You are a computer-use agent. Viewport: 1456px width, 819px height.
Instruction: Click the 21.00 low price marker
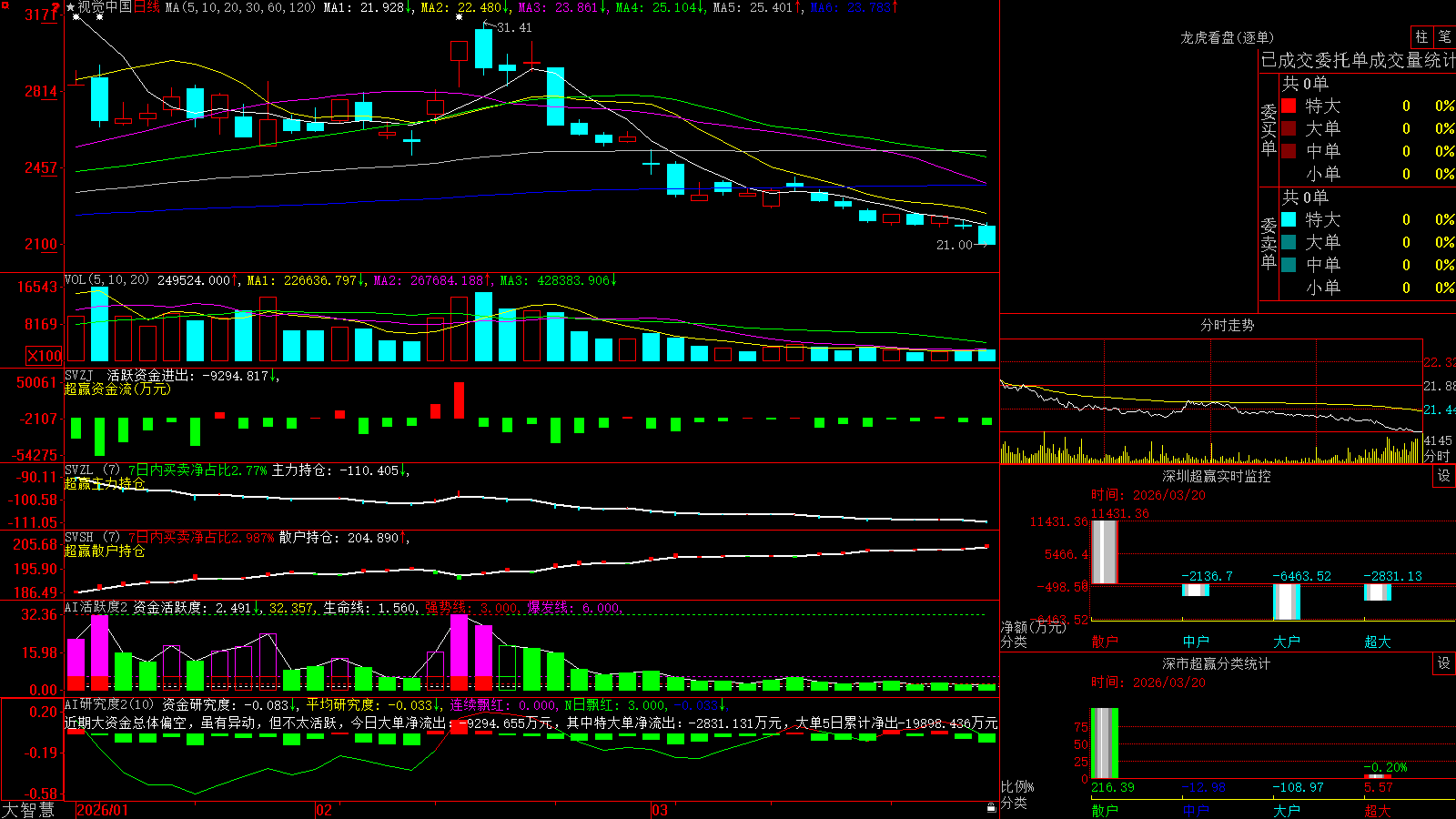click(954, 245)
